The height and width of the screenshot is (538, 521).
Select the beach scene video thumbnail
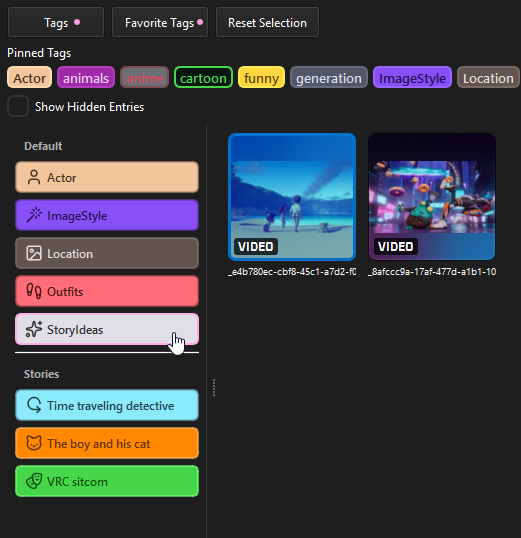pyautogui.click(x=292, y=197)
